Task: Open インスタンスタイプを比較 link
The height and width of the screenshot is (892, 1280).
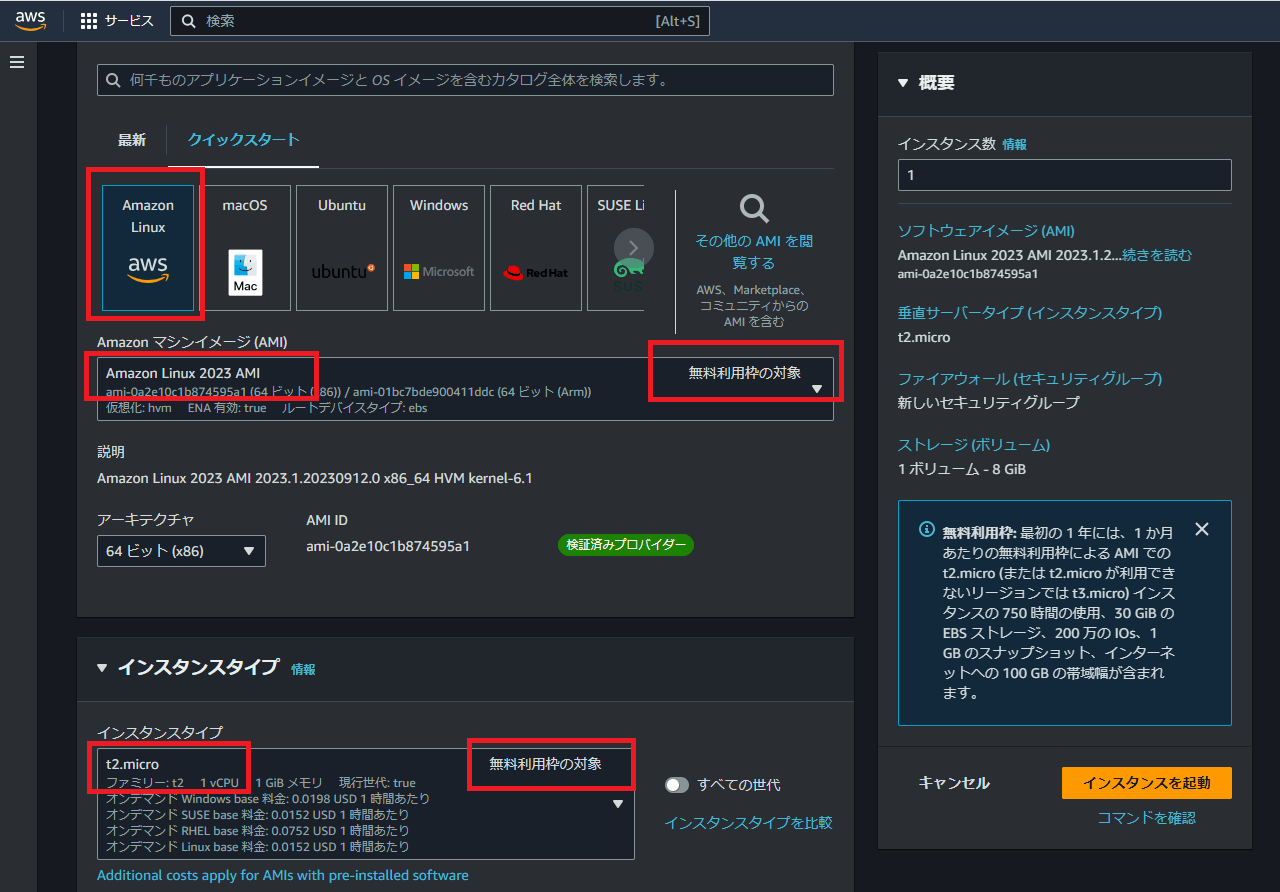Action: click(x=748, y=823)
